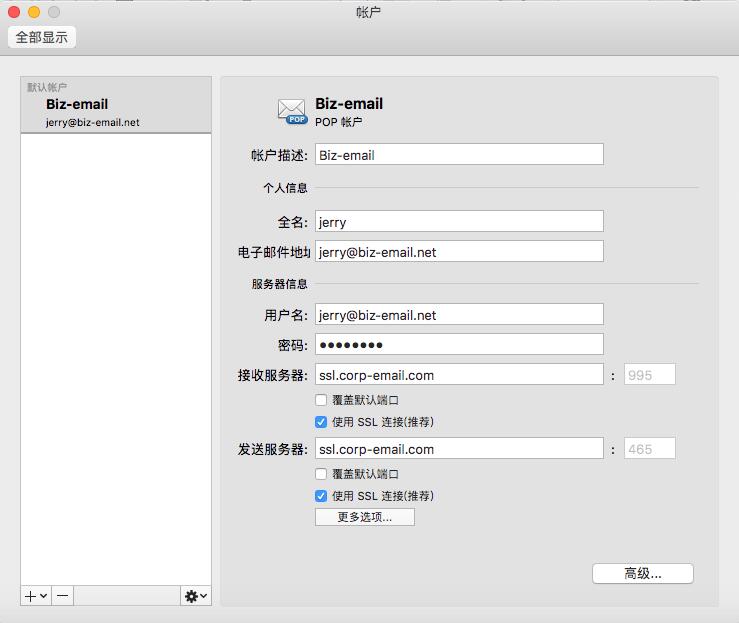Open the 高级 advanced settings
Viewport: 739px width, 623px height.
click(x=642, y=573)
